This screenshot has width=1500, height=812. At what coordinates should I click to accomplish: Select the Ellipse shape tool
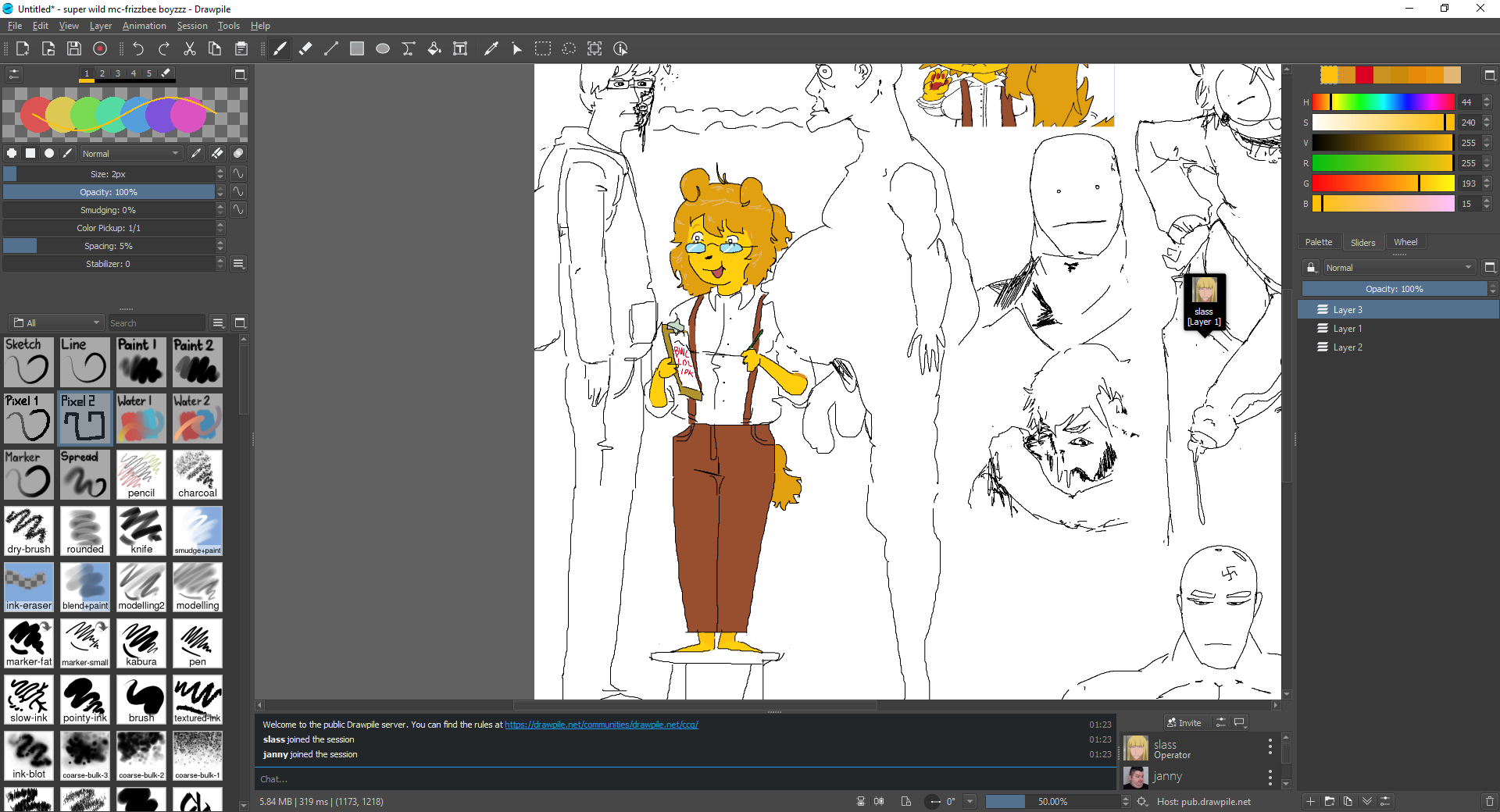(383, 49)
